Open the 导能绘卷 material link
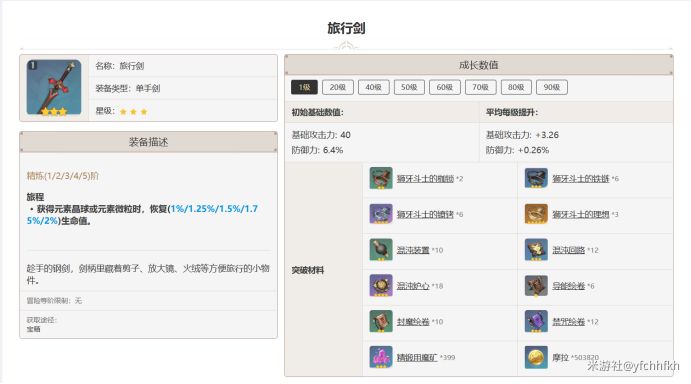Viewport: 691px width, 384px height. 568,286
